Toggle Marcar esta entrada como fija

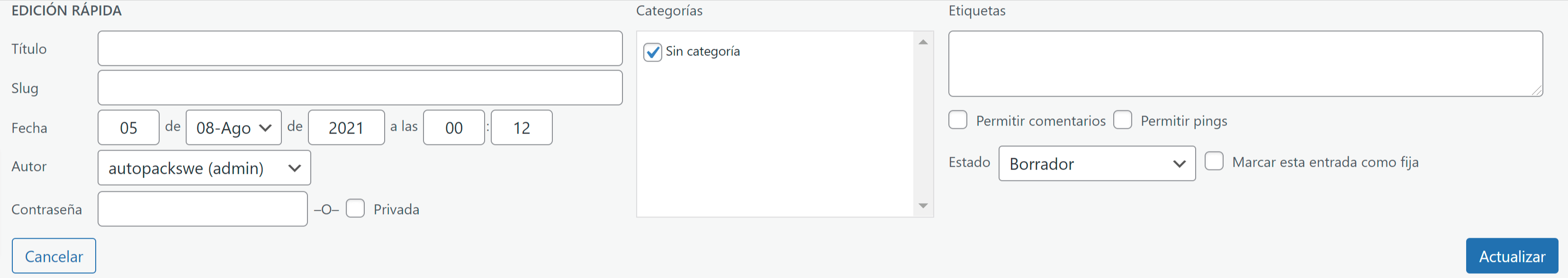click(x=1214, y=161)
